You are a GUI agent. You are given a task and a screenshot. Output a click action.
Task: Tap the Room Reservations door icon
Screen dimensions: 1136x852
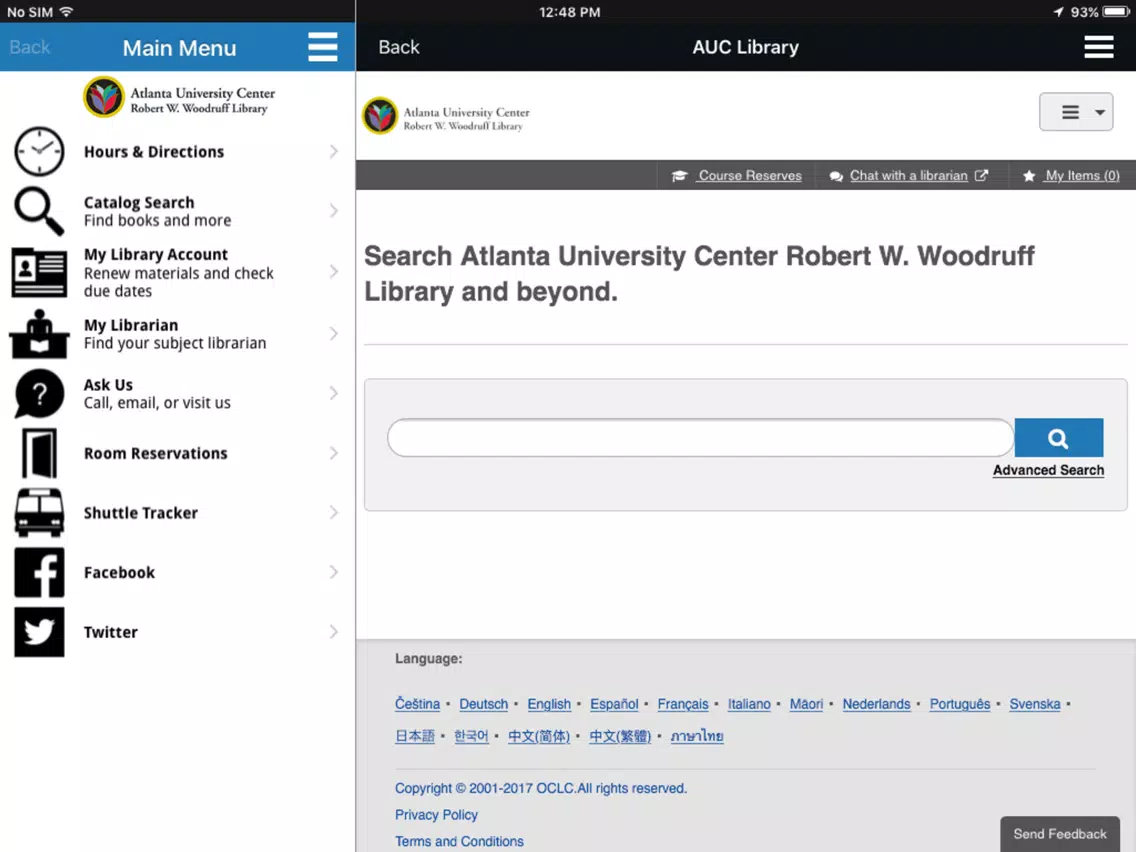pyautogui.click(x=39, y=453)
